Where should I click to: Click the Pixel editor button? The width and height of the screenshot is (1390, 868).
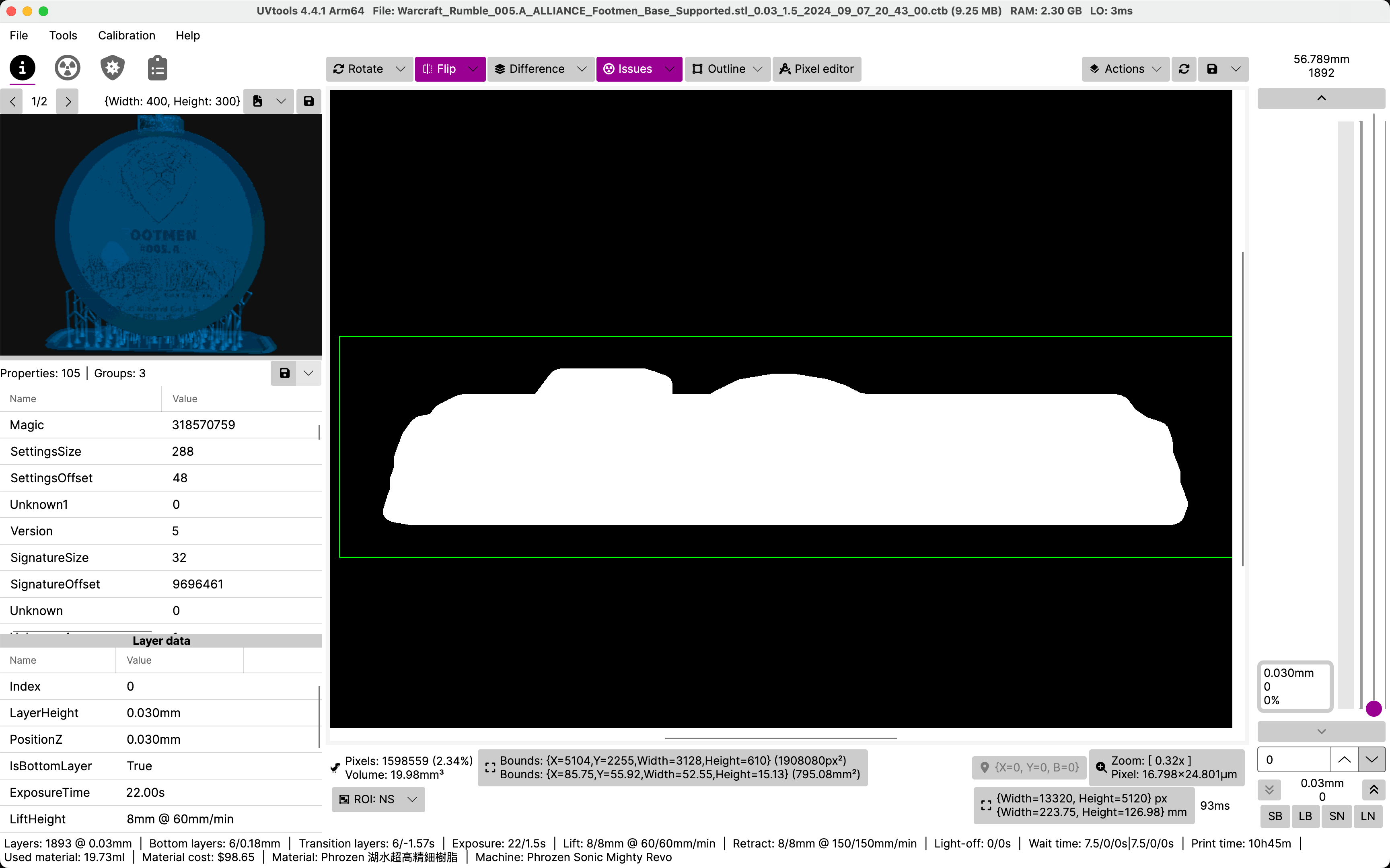(817, 69)
